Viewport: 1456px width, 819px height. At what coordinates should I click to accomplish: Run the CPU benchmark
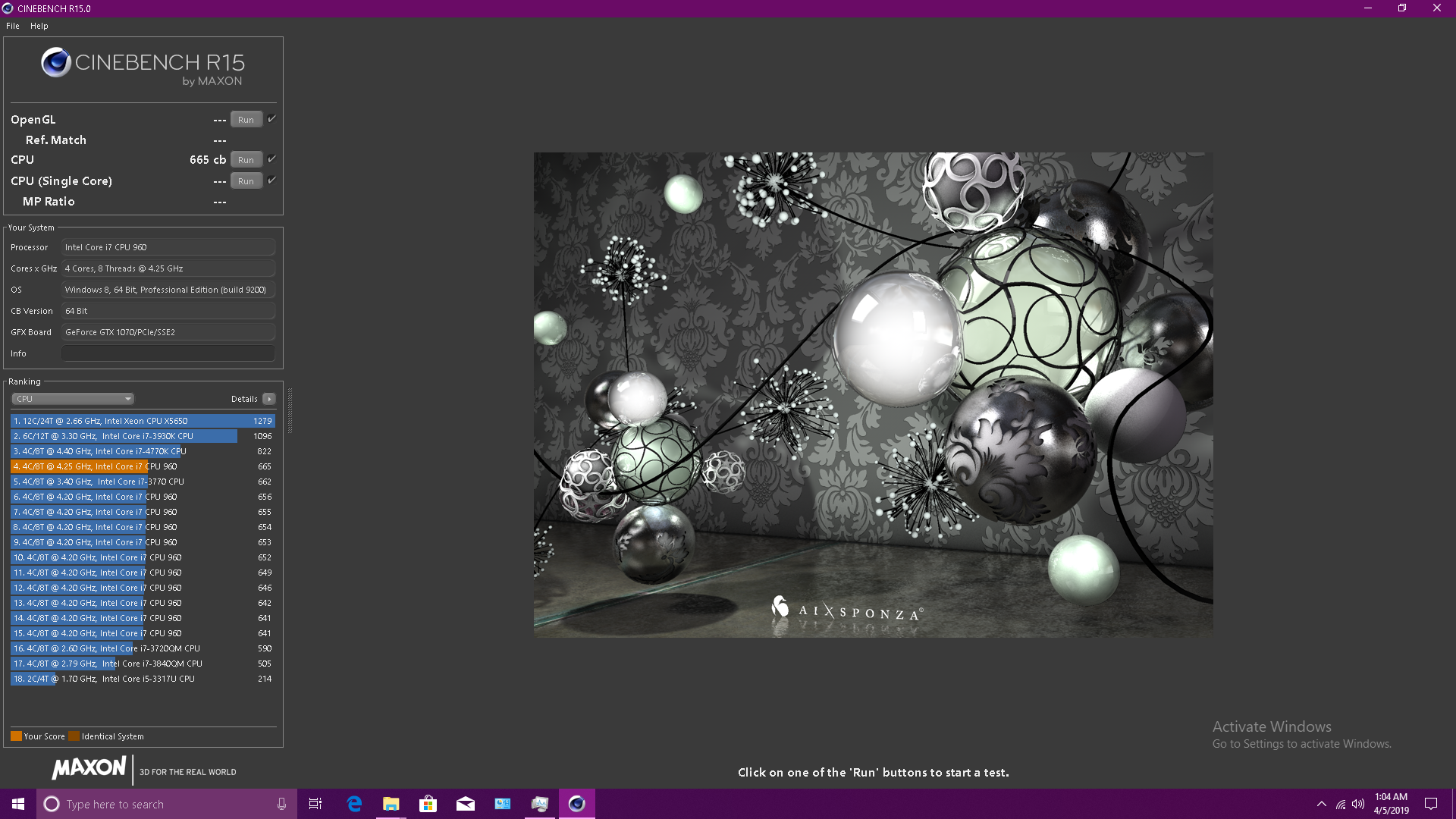246,160
